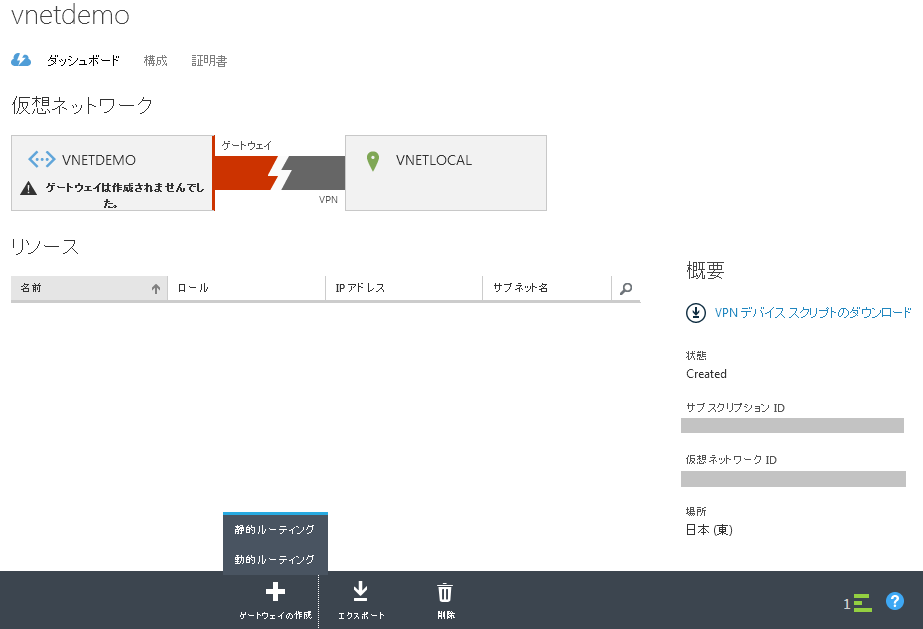Click the broken VPN gateway lightning icon
Viewport: 923px width, 629px height.
[x=280, y=173]
